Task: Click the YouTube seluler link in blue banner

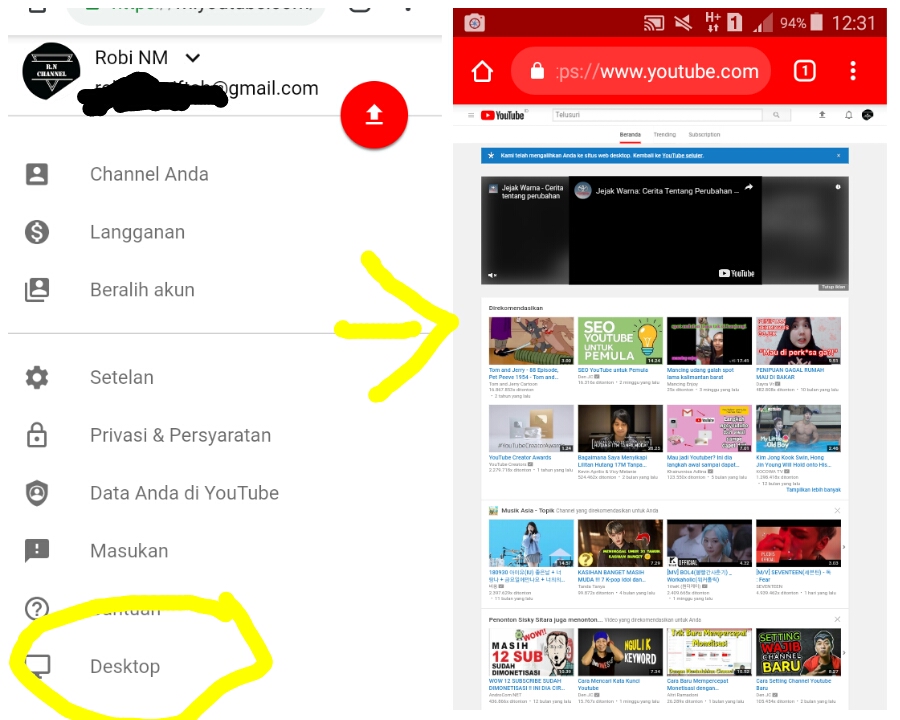Action: click(682, 157)
